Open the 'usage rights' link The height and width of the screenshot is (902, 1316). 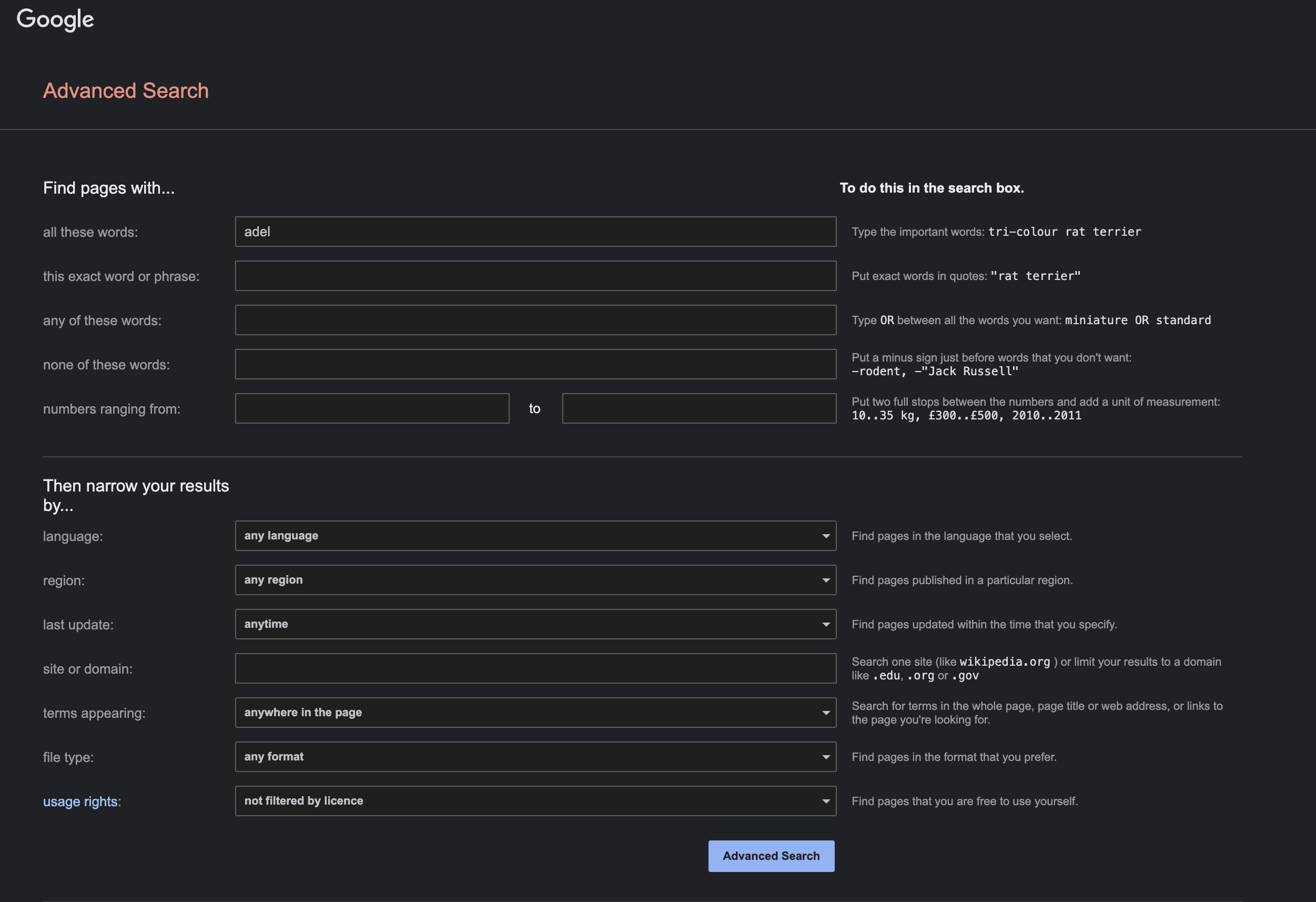pyautogui.click(x=80, y=801)
